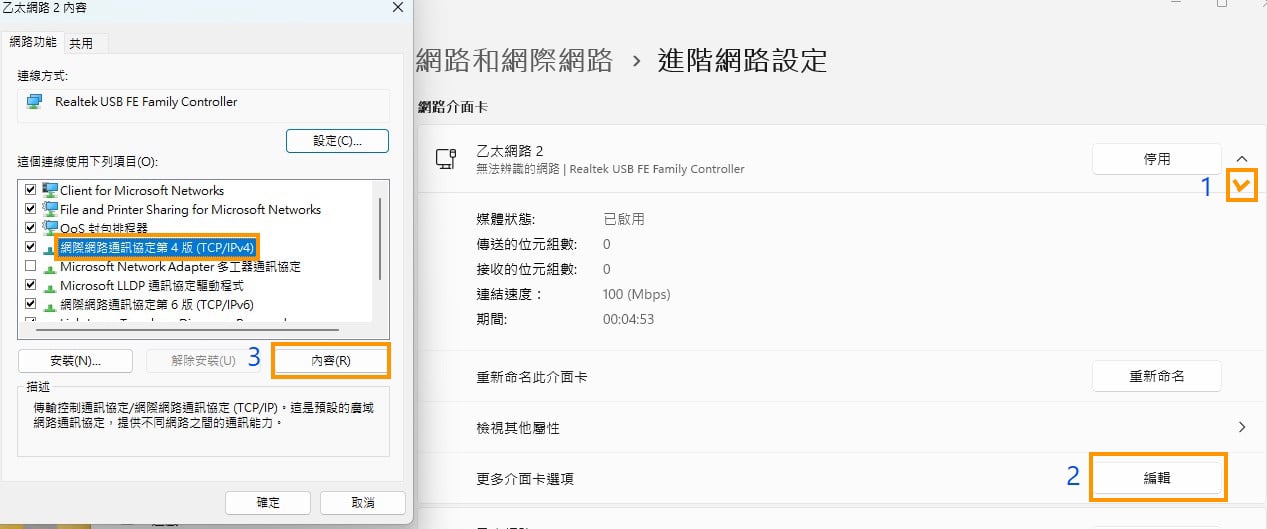Click the vertical scrollbar in items list
1267x529 pixels.
pos(379,240)
